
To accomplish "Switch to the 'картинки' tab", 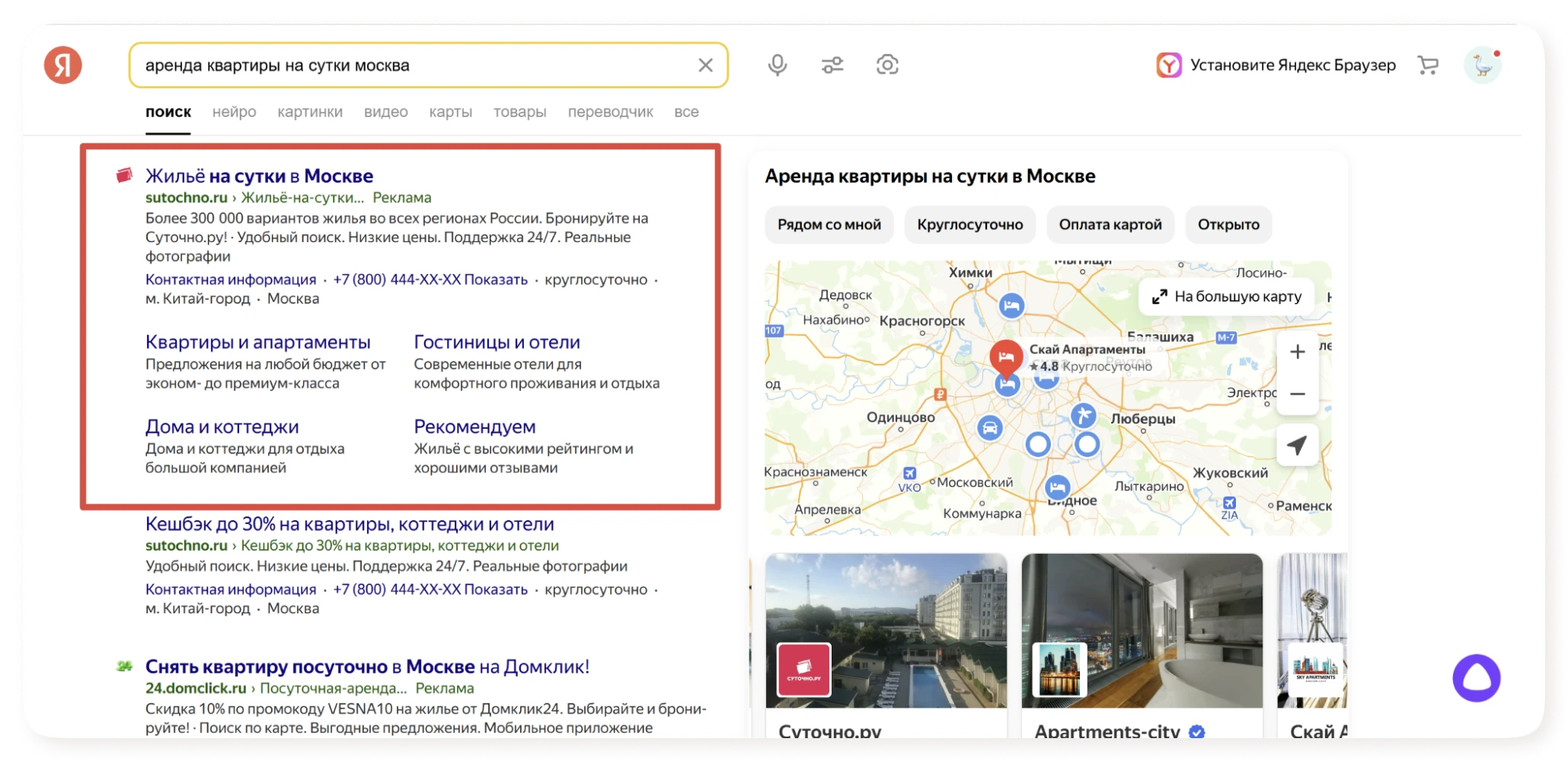I will [x=310, y=112].
